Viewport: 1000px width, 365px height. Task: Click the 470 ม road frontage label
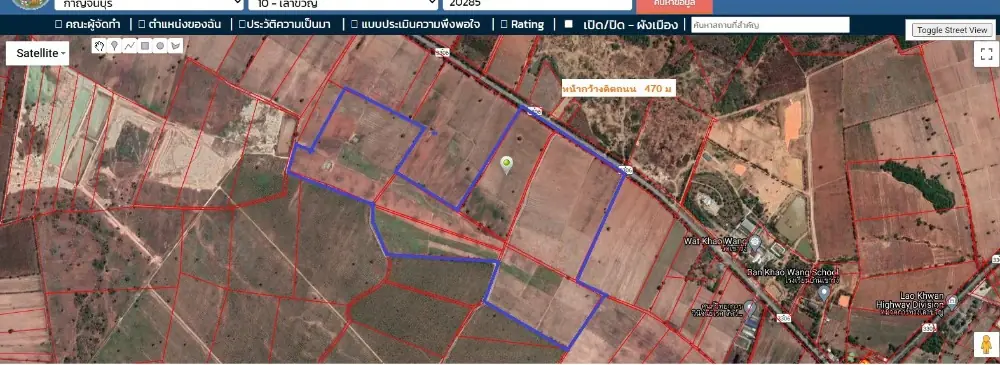[x=618, y=89]
